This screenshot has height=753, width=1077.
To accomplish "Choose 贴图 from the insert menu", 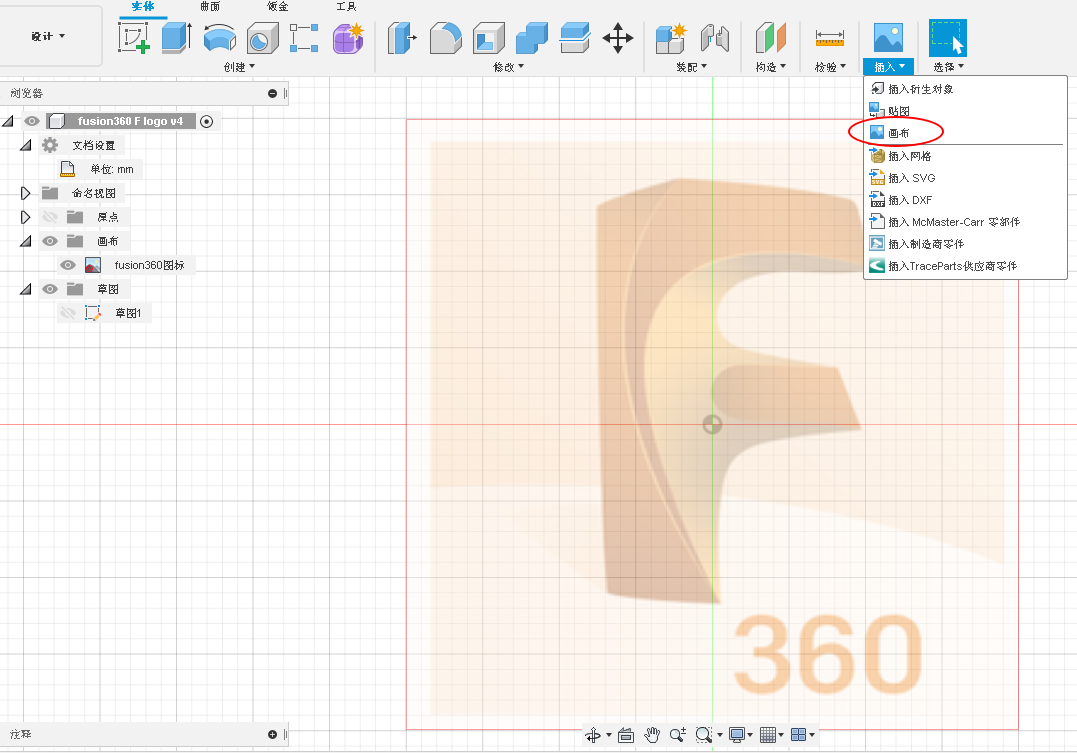I will (965, 111).
